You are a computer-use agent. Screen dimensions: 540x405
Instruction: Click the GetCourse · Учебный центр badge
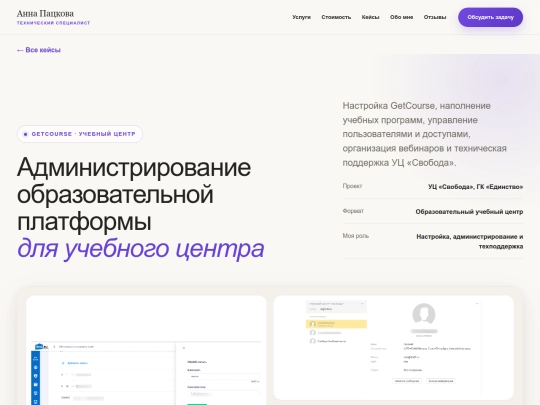point(80,134)
